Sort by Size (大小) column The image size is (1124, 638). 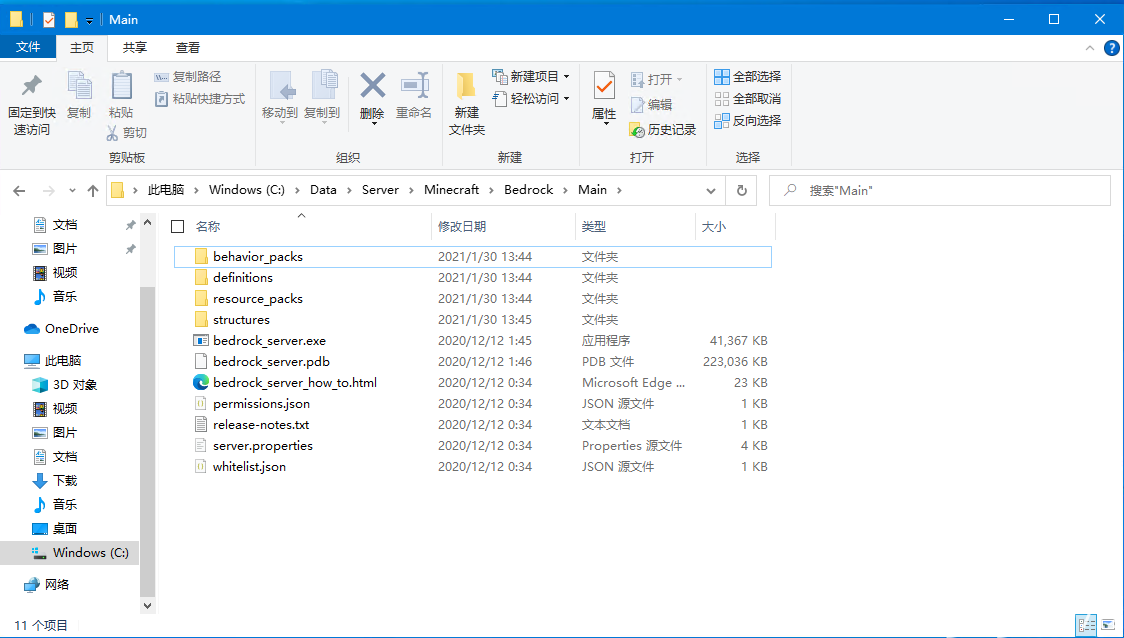(713, 227)
